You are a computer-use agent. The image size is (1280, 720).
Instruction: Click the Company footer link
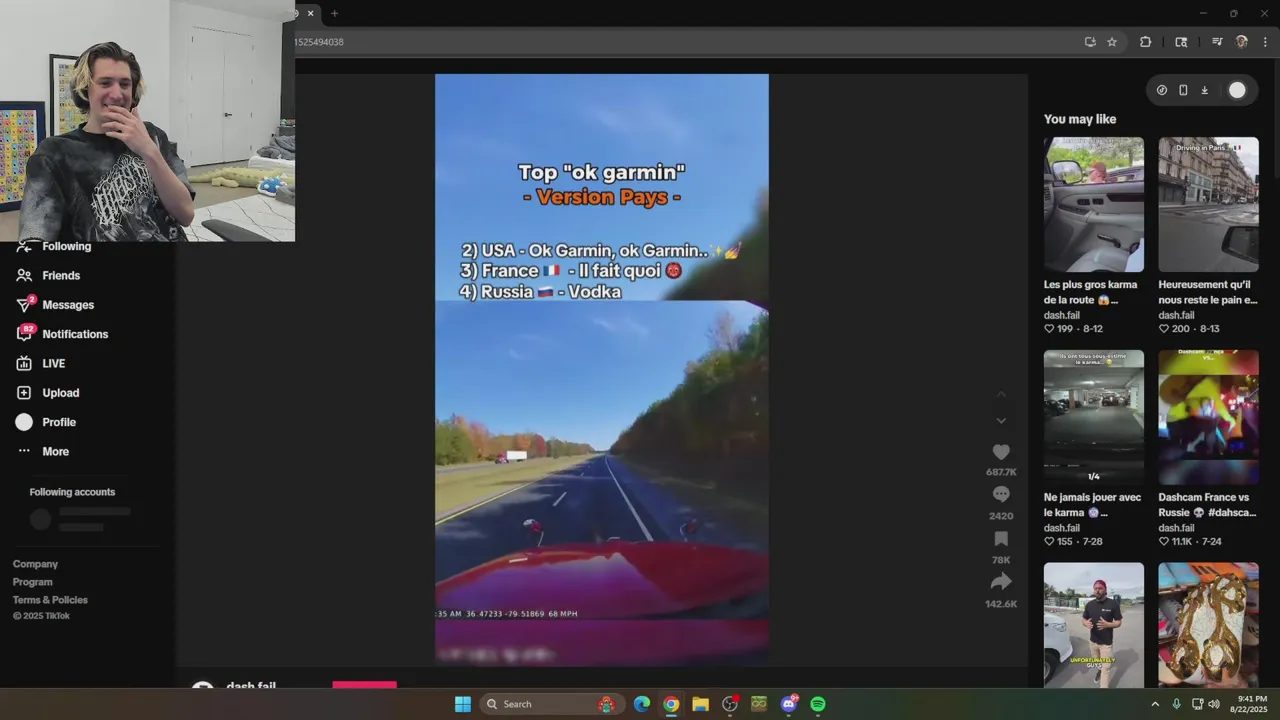(x=35, y=564)
